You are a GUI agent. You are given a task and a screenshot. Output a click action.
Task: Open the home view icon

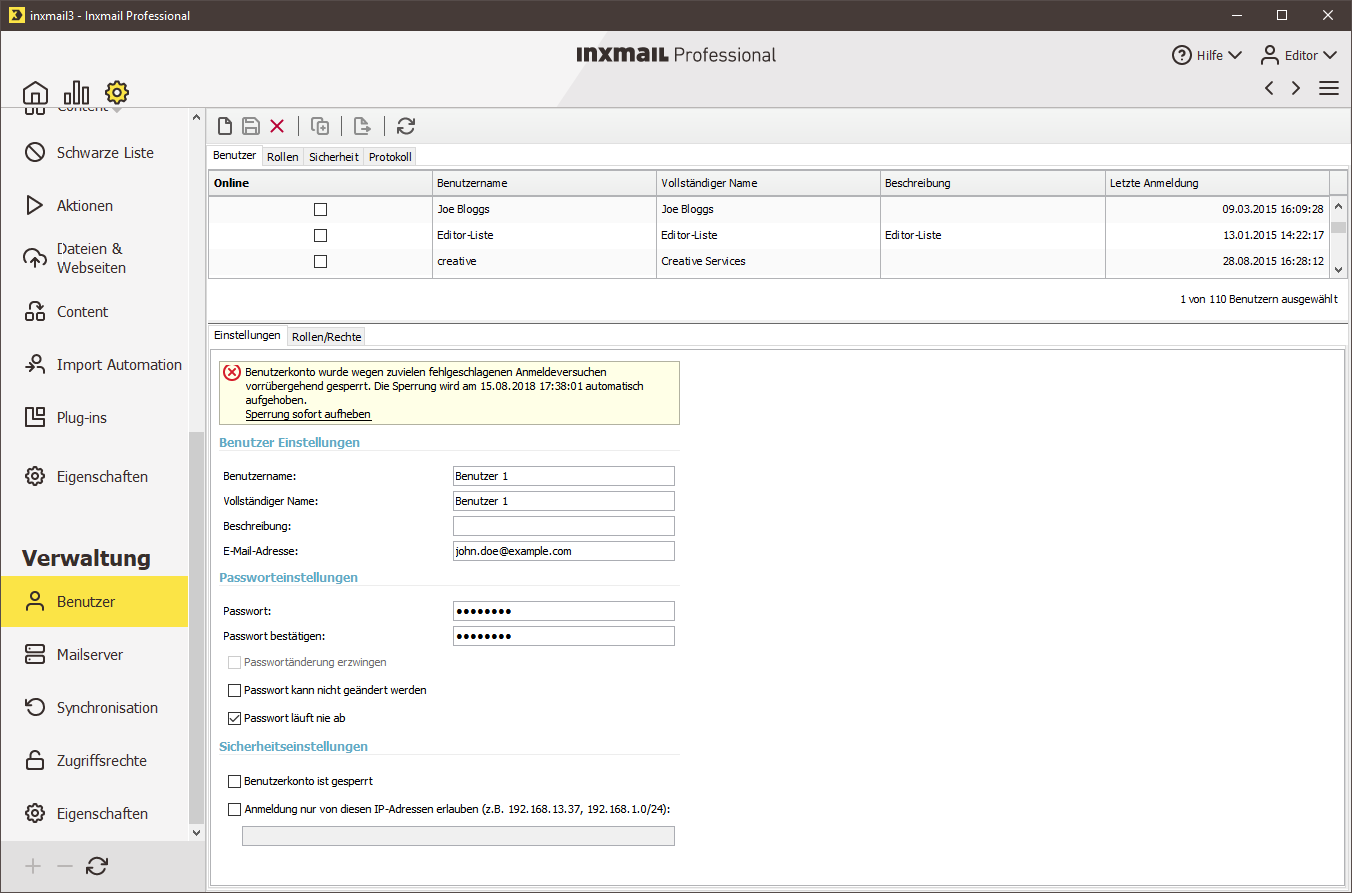[35, 93]
